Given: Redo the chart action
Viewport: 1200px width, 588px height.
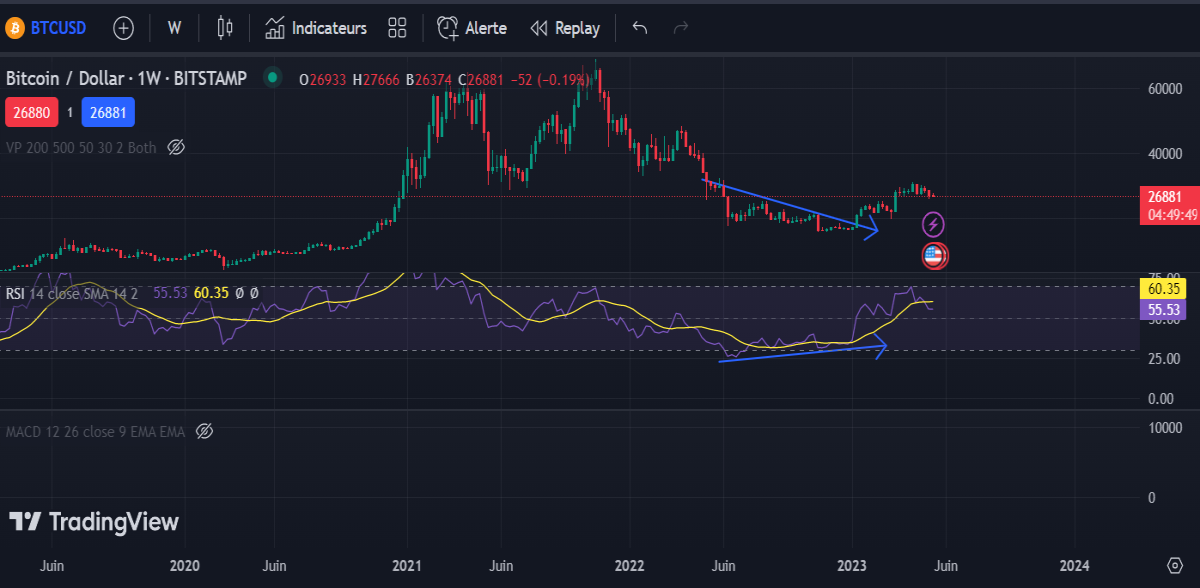Looking at the screenshot, I should point(681,28).
